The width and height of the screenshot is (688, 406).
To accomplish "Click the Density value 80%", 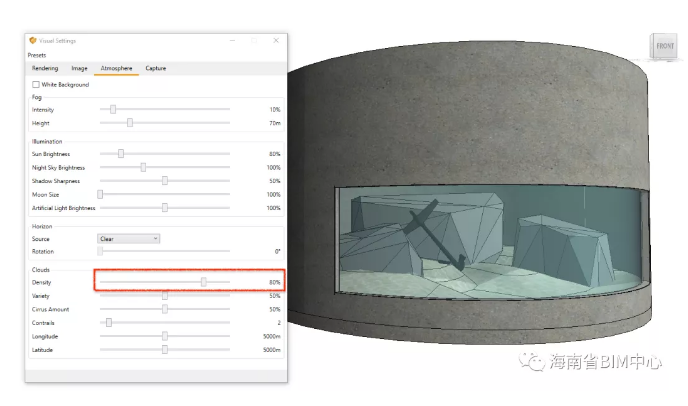I will (275, 283).
